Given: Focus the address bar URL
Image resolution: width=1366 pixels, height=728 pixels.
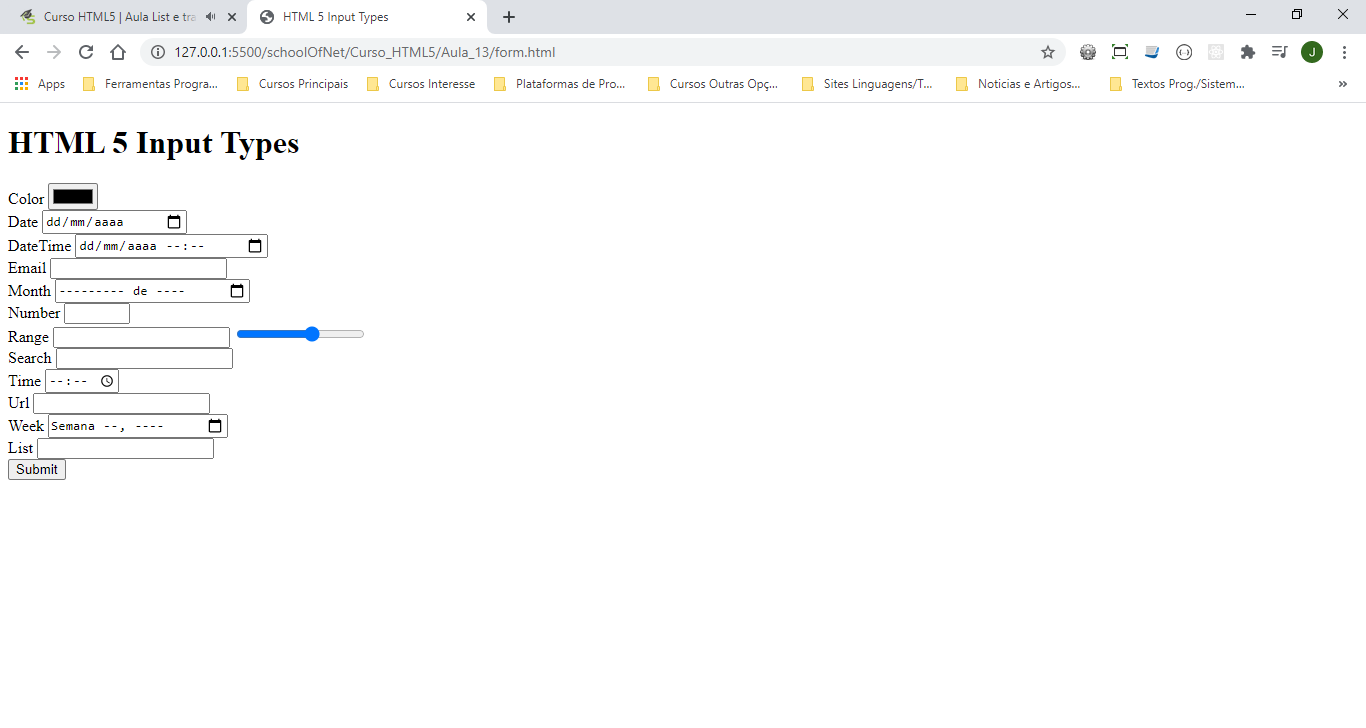Looking at the screenshot, I should click(x=364, y=52).
